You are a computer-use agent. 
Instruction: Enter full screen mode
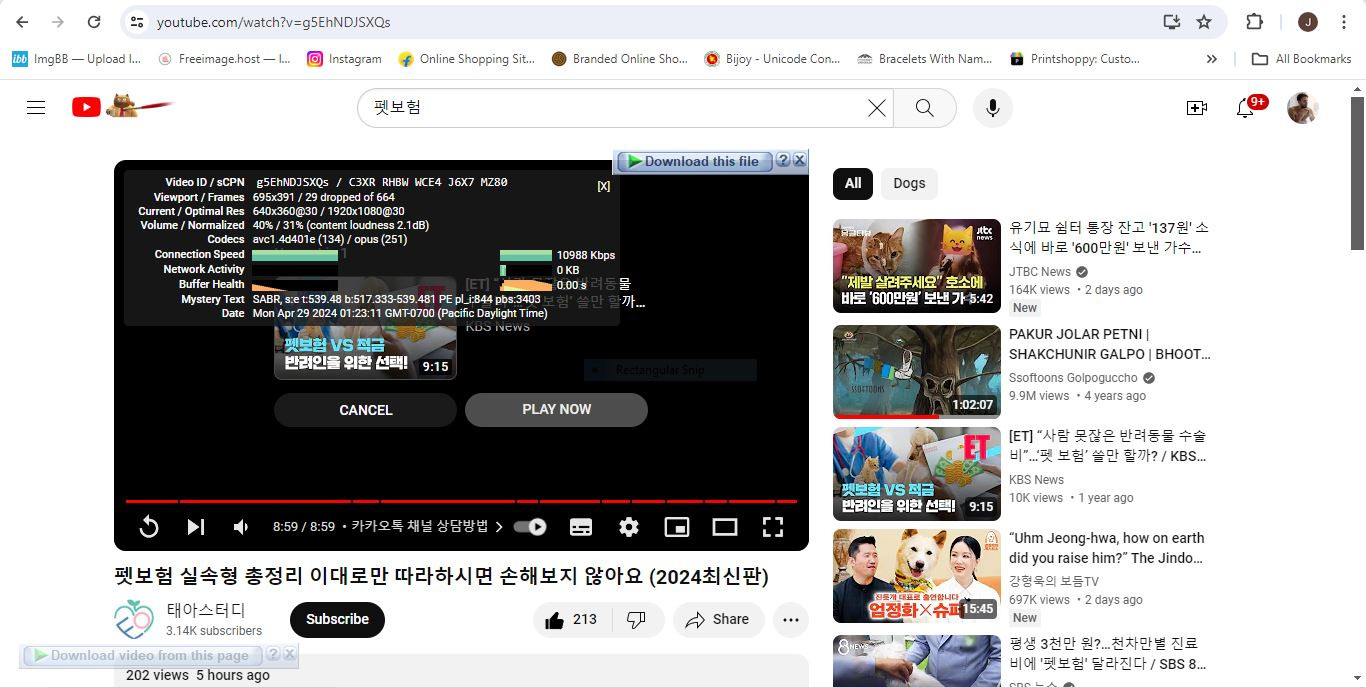(x=773, y=527)
